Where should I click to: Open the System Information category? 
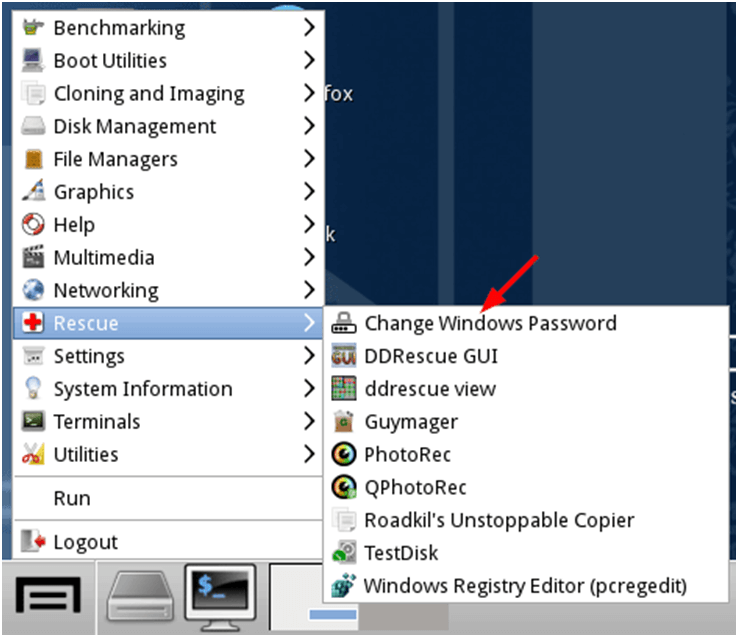(x=142, y=389)
